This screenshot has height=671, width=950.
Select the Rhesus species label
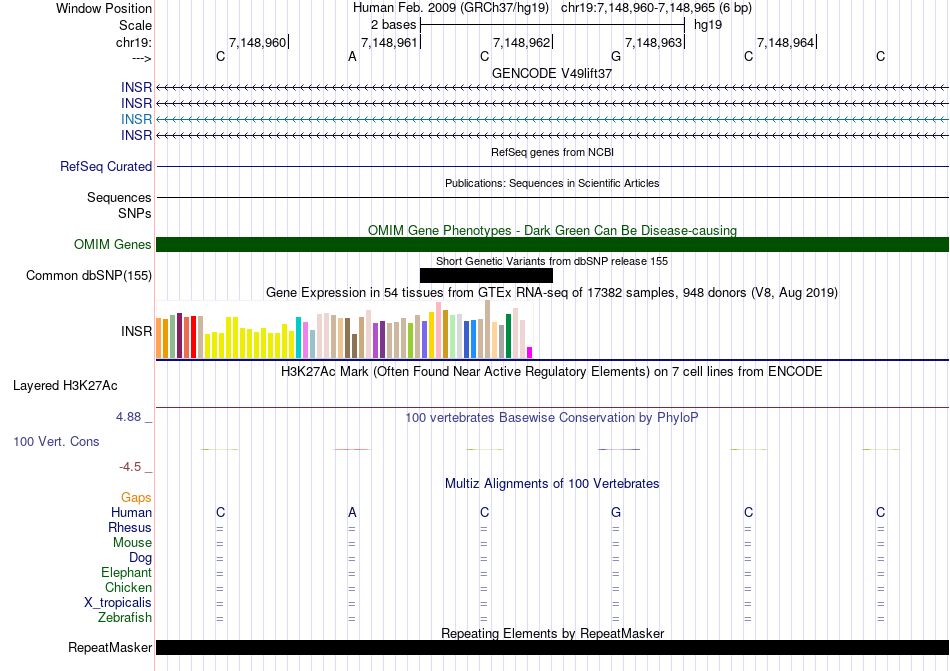point(130,527)
